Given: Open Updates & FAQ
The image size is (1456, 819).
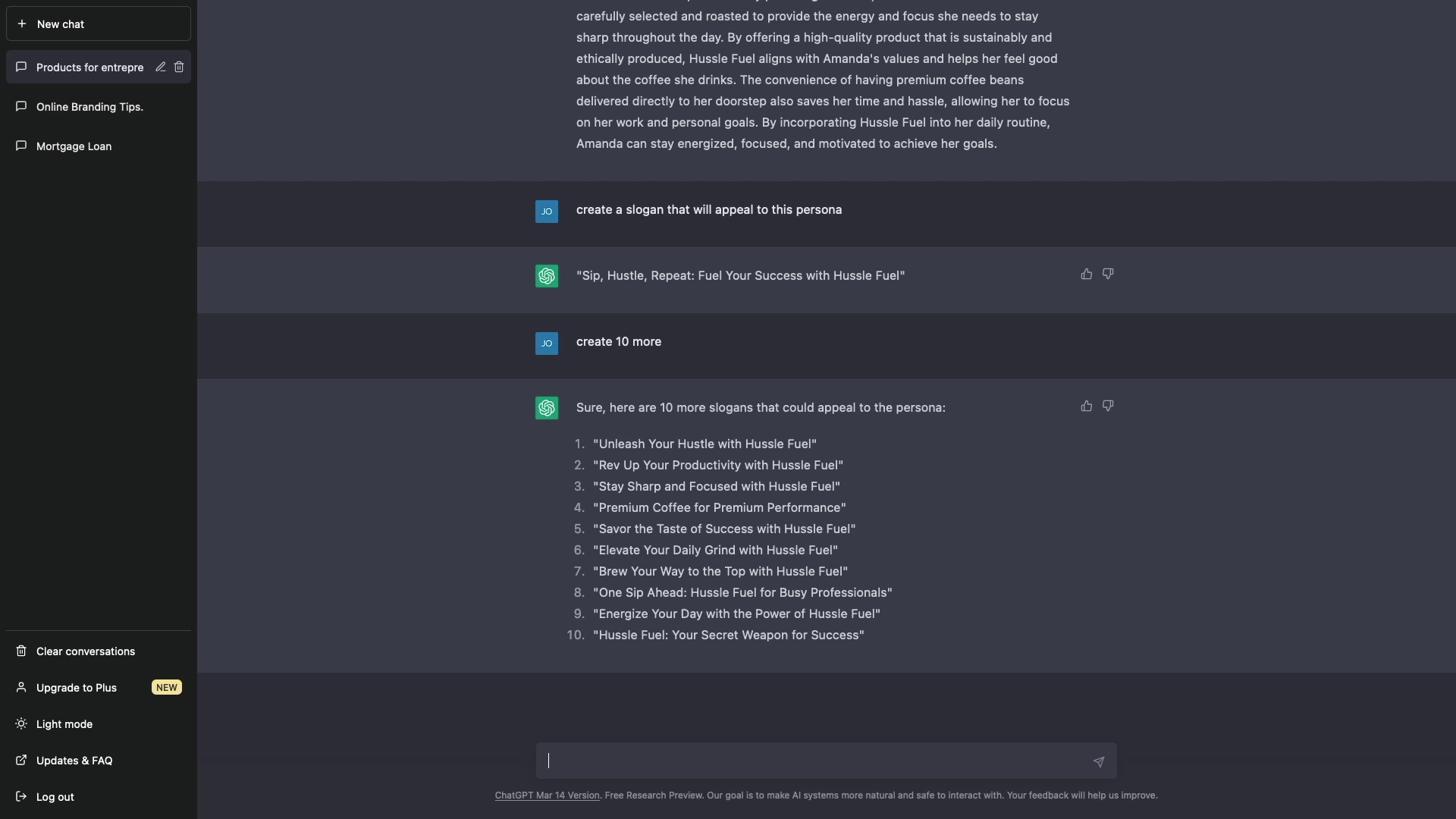Looking at the screenshot, I should click(74, 761).
